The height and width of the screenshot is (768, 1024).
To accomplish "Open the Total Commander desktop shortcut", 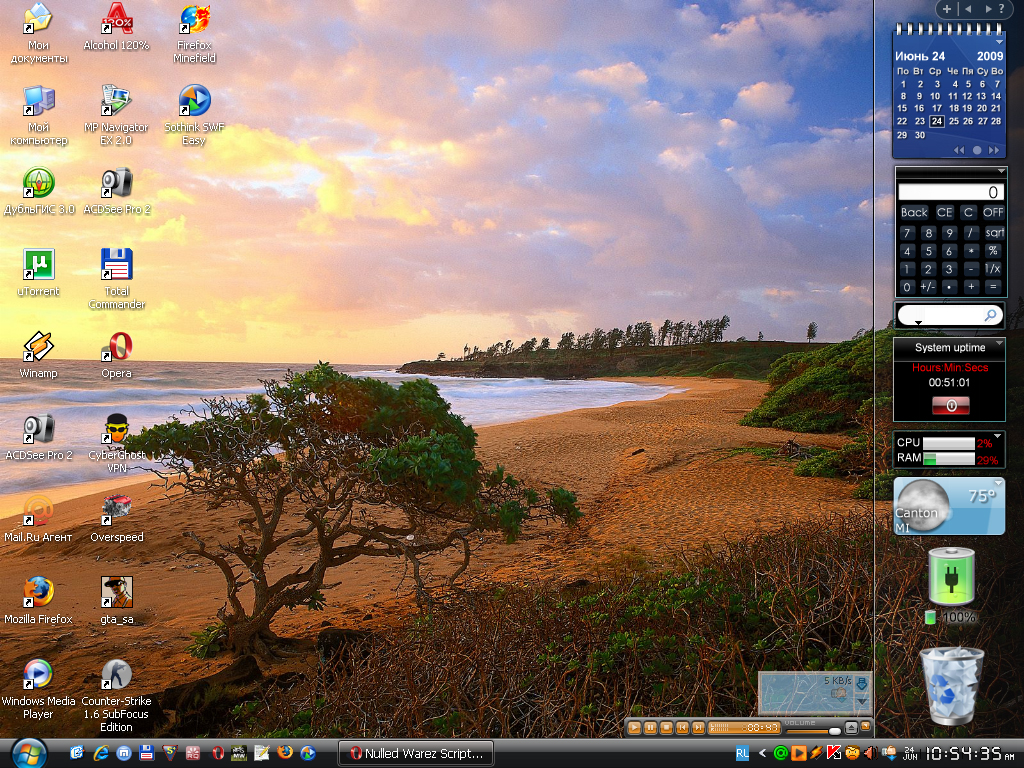I will (117, 265).
